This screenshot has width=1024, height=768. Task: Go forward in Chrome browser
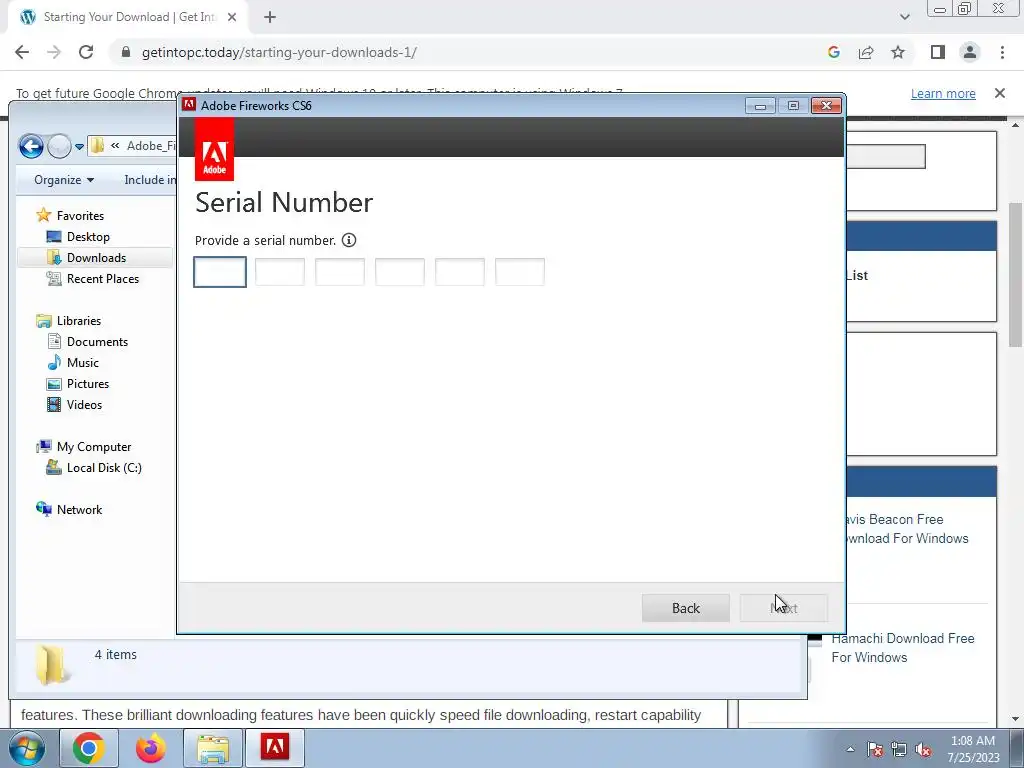54,52
